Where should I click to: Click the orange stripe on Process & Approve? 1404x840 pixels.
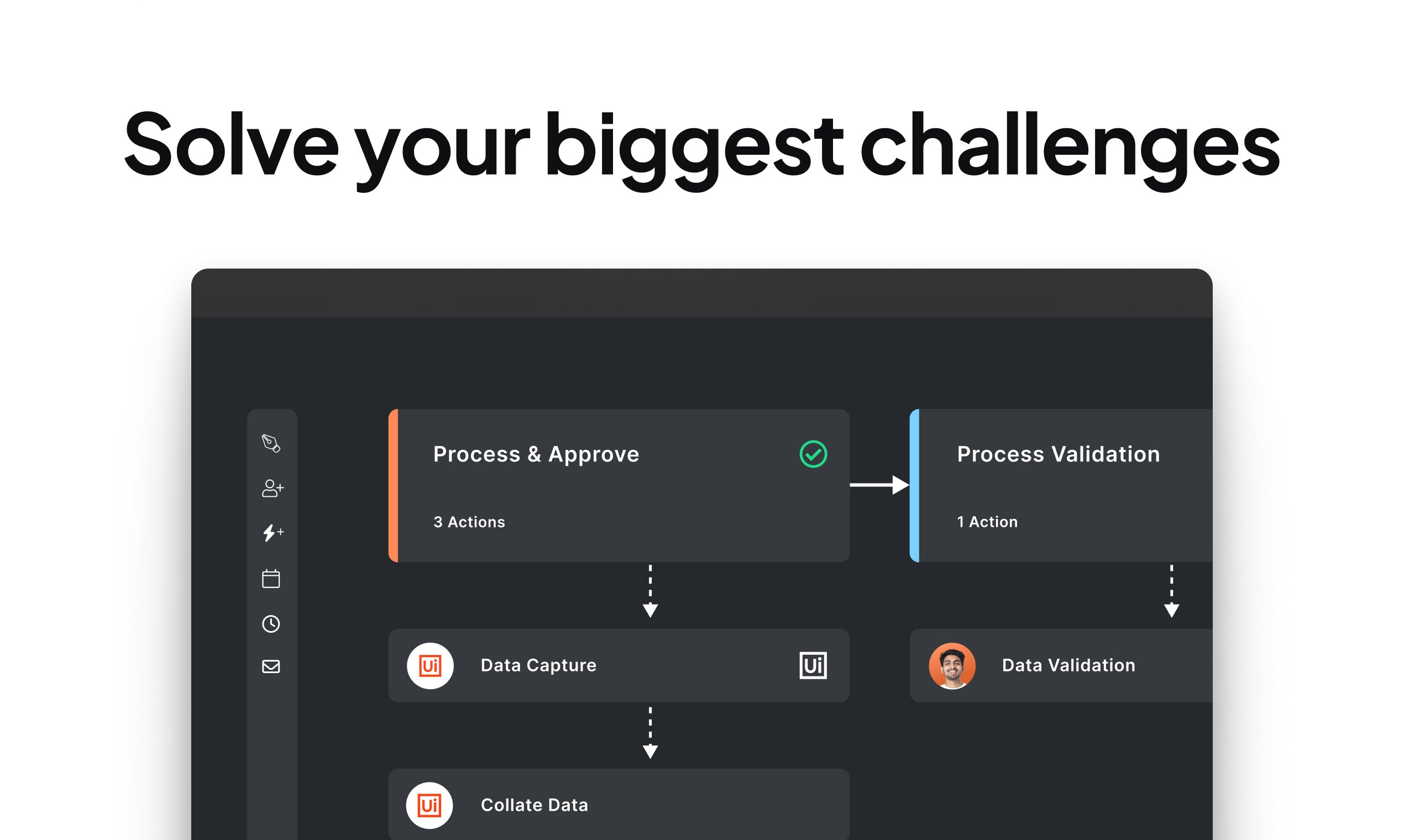tap(394, 485)
